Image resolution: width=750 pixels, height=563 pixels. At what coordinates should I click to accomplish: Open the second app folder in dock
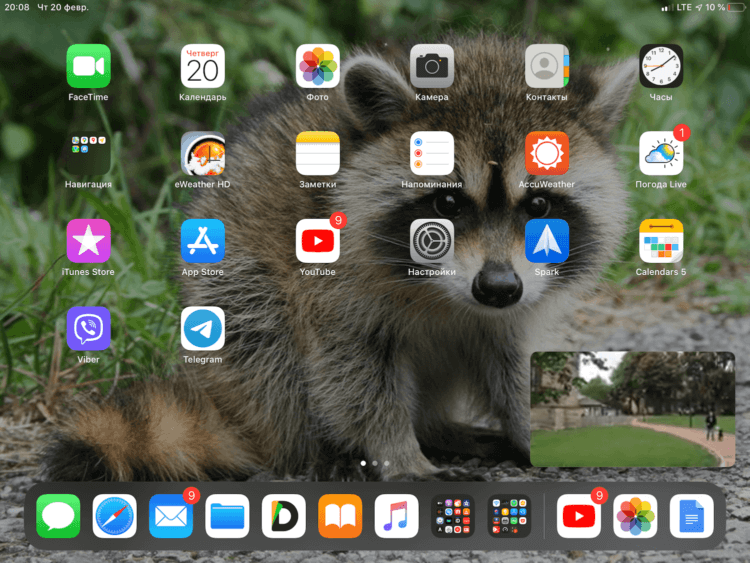pyautogui.click(x=509, y=516)
